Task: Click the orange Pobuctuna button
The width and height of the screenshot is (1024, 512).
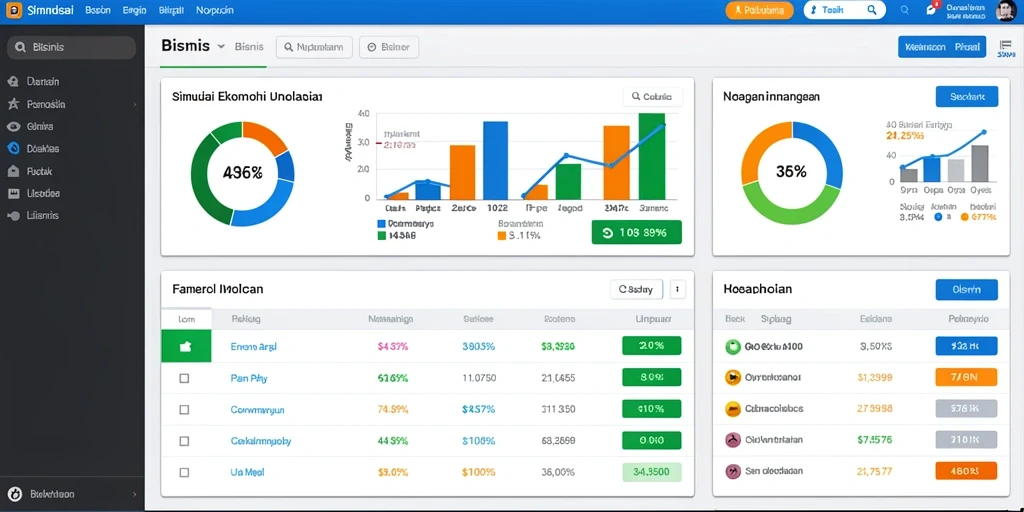Action: pyautogui.click(x=760, y=10)
